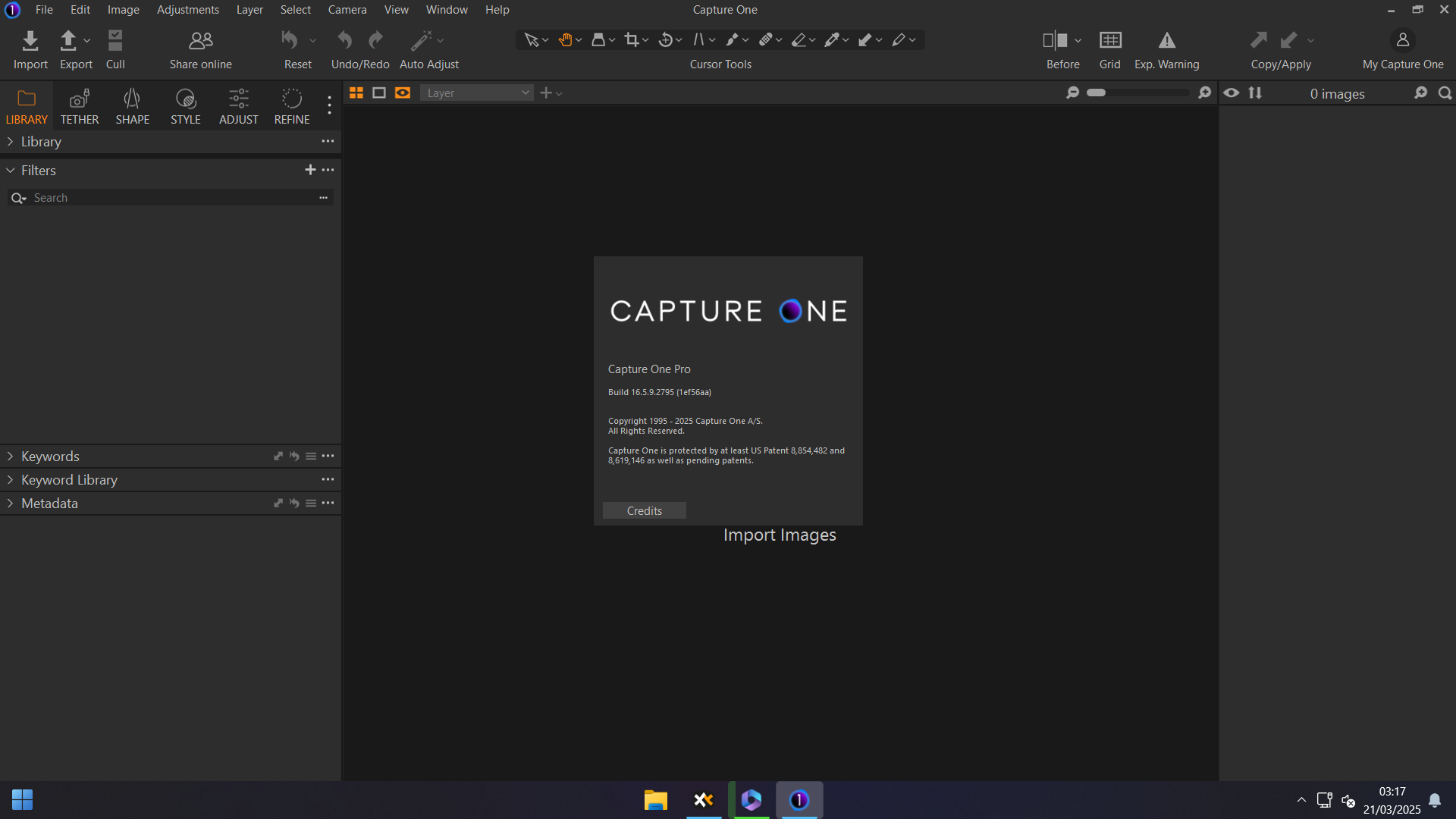Click the Credits button
1456x819 pixels.
click(x=645, y=511)
